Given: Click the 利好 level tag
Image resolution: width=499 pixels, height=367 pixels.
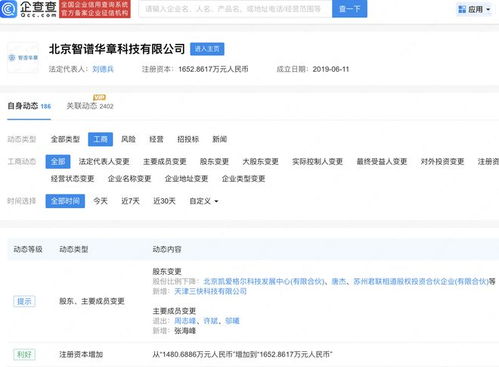Looking at the screenshot, I should (24, 354).
